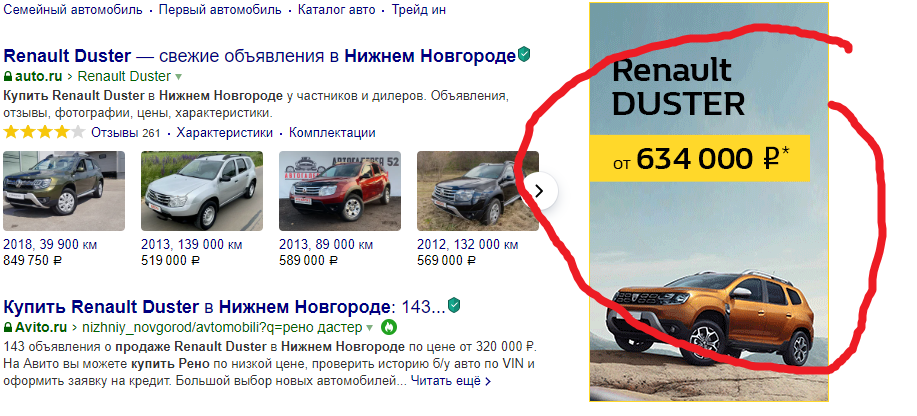The height and width of the screenshot is (416, 917).
Task: Expand the snippet with Читать ещё
Action: point(450,381)
